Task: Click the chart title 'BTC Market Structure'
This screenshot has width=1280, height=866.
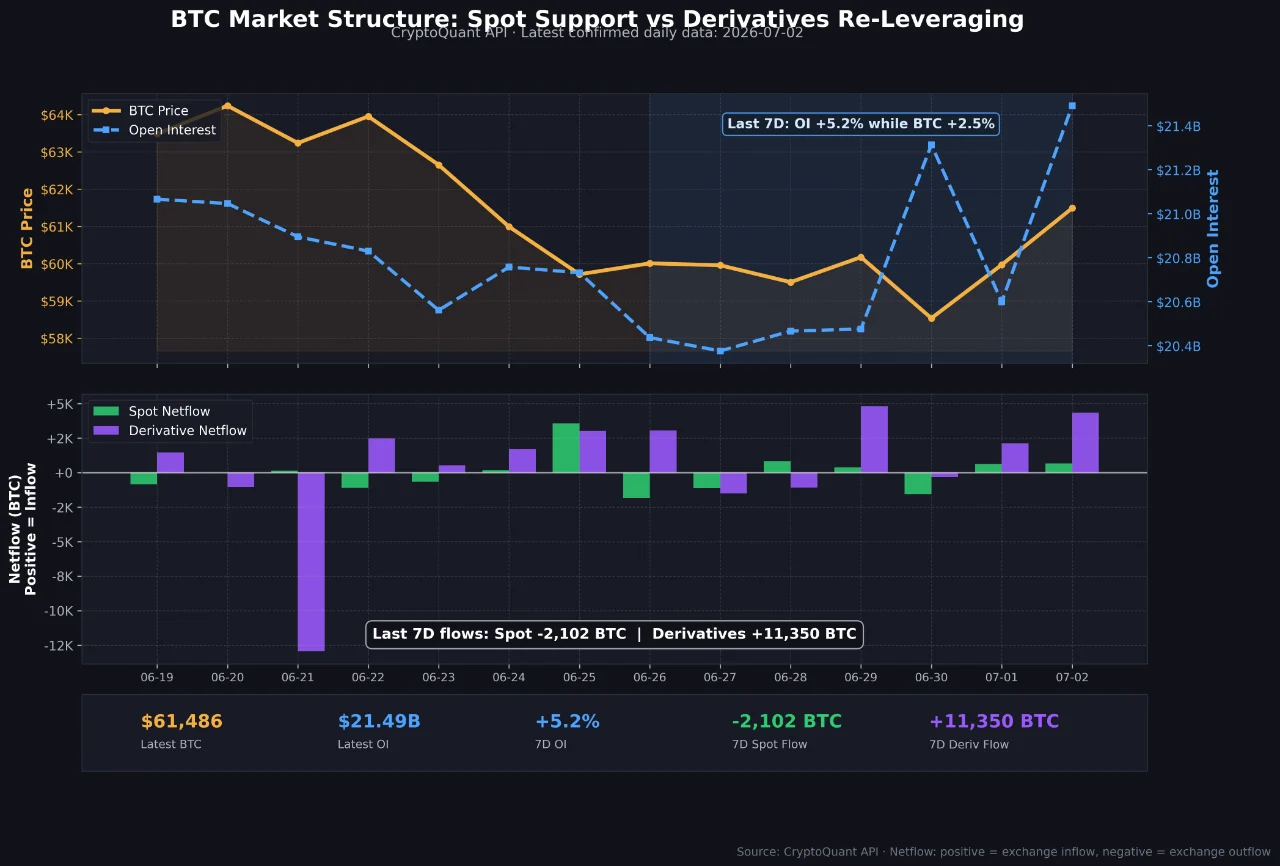Action: tap(597, 19)
